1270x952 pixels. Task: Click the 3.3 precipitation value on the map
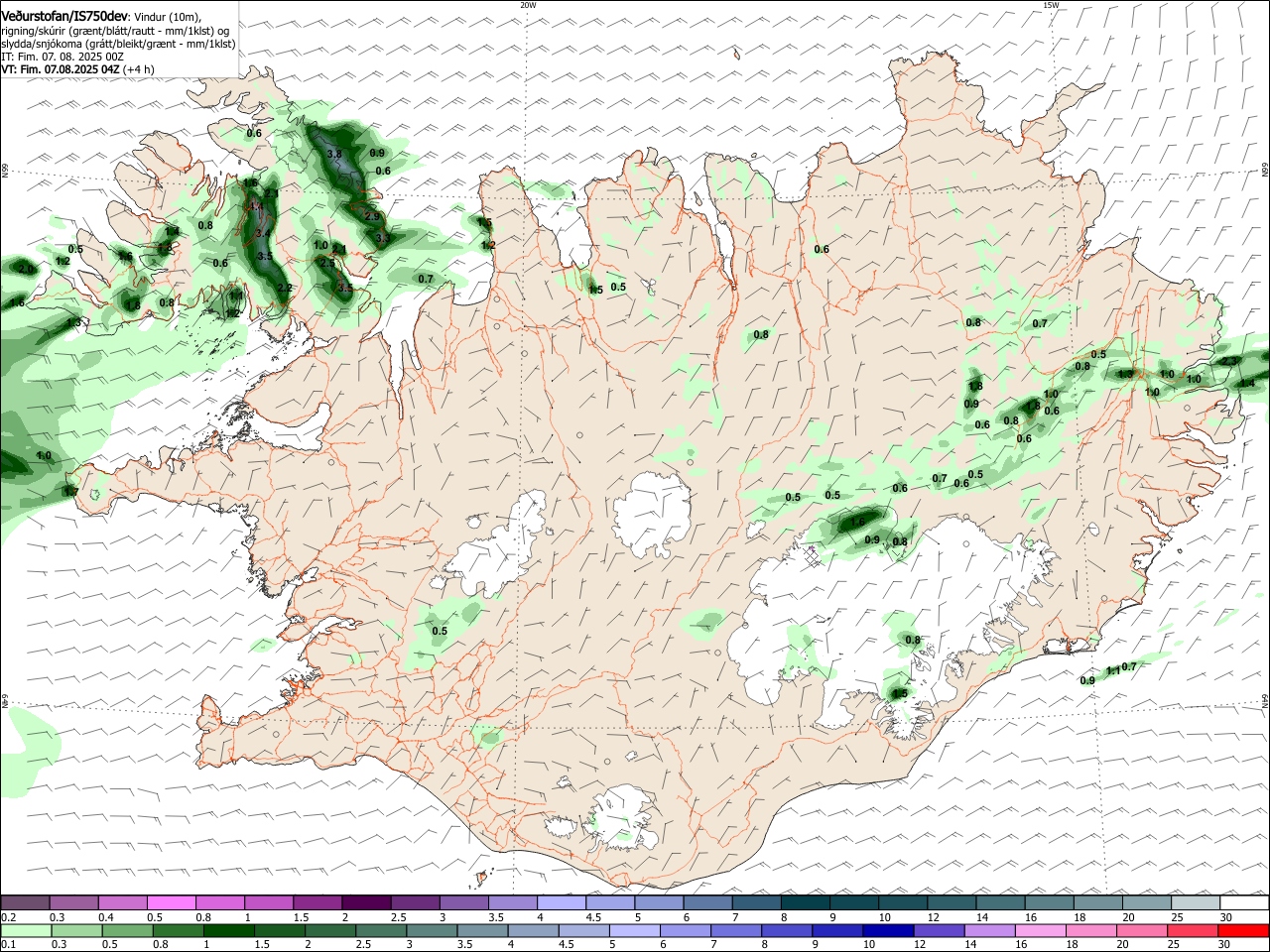[x=382, y=238]
